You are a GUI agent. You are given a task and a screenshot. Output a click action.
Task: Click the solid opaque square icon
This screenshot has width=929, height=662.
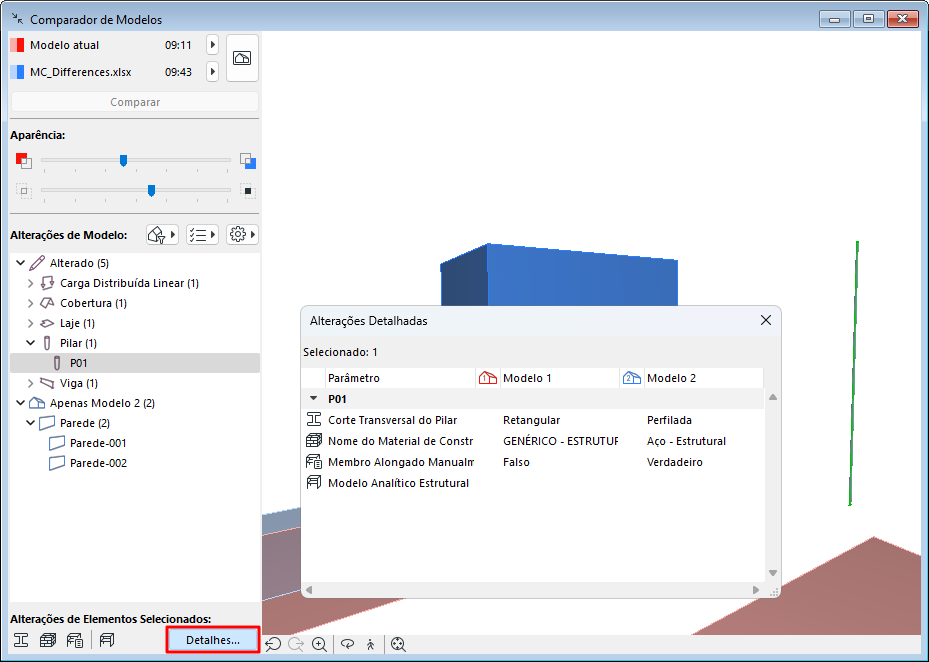(248, 191)
